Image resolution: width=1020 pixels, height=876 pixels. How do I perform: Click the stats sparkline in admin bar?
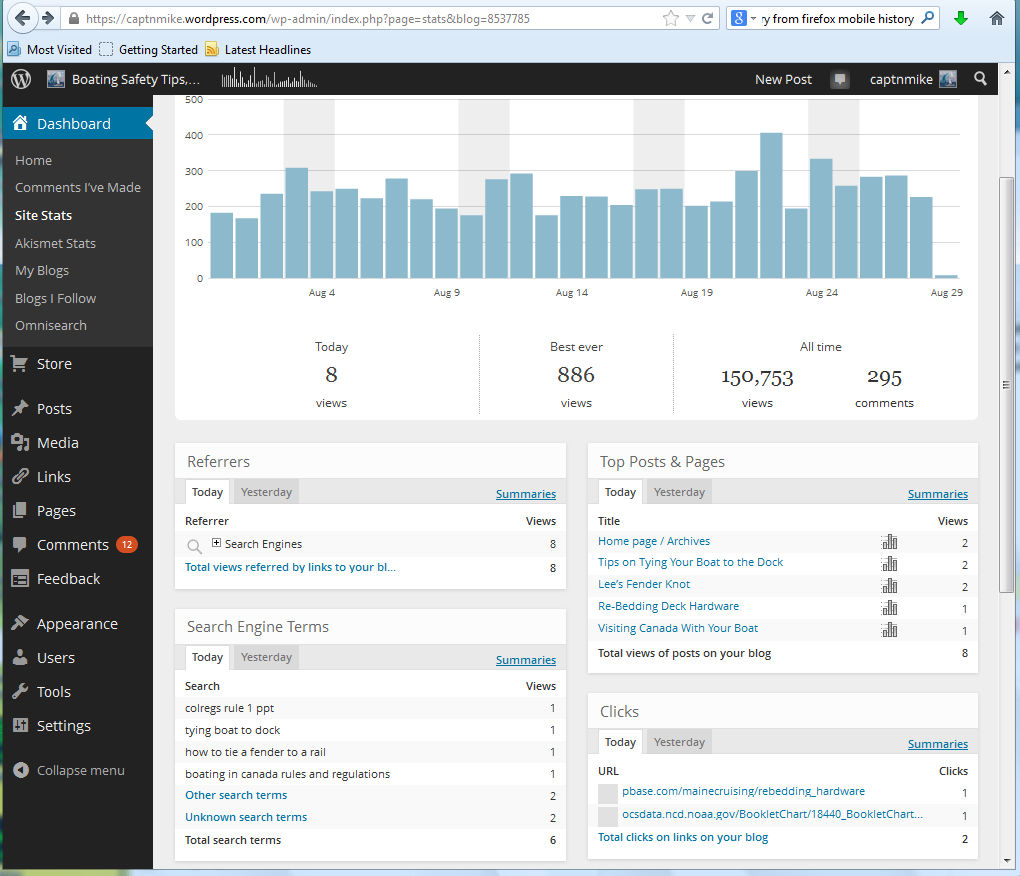point(268,79)
